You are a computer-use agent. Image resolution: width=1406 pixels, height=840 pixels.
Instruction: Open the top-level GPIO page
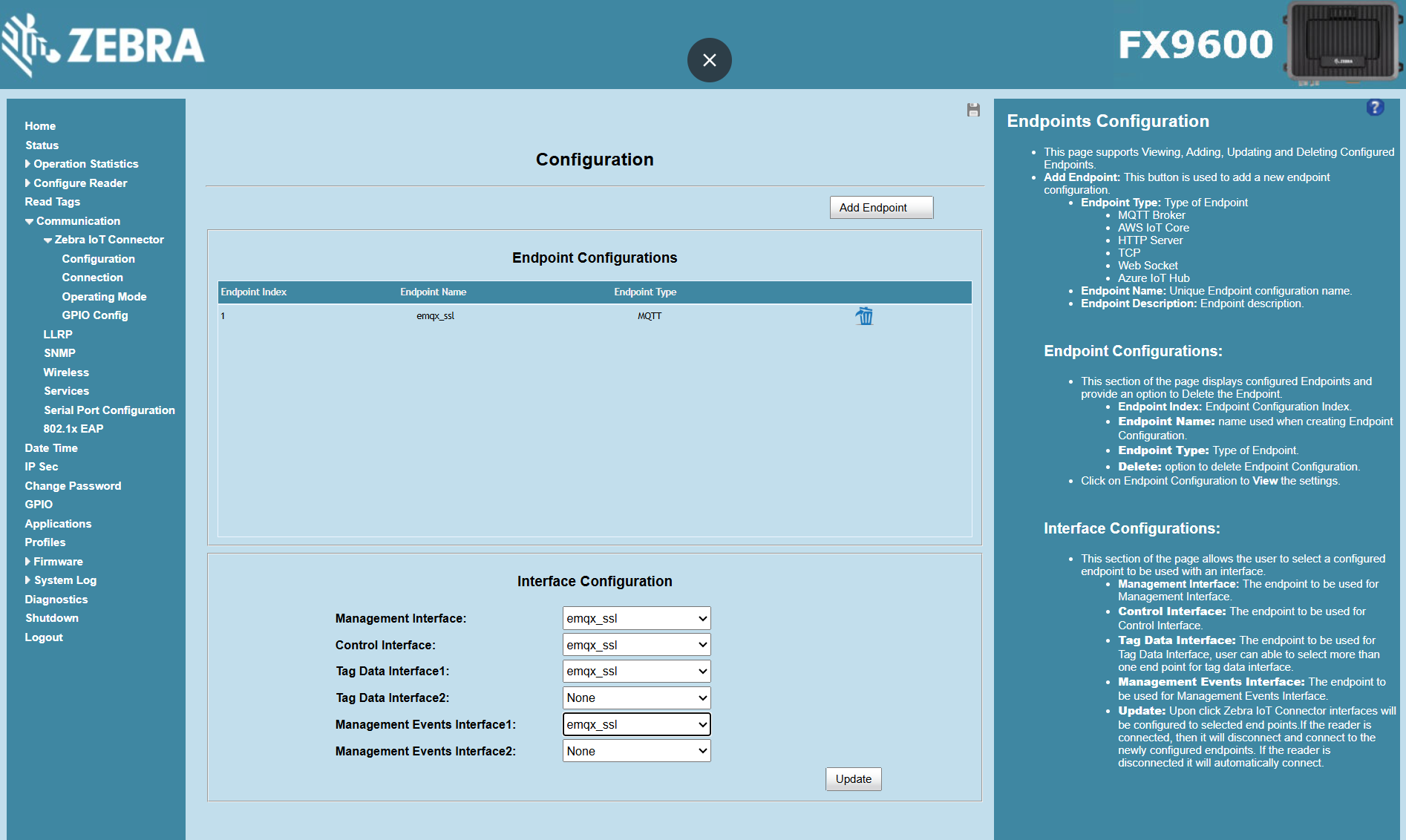(x=39, y=505)
